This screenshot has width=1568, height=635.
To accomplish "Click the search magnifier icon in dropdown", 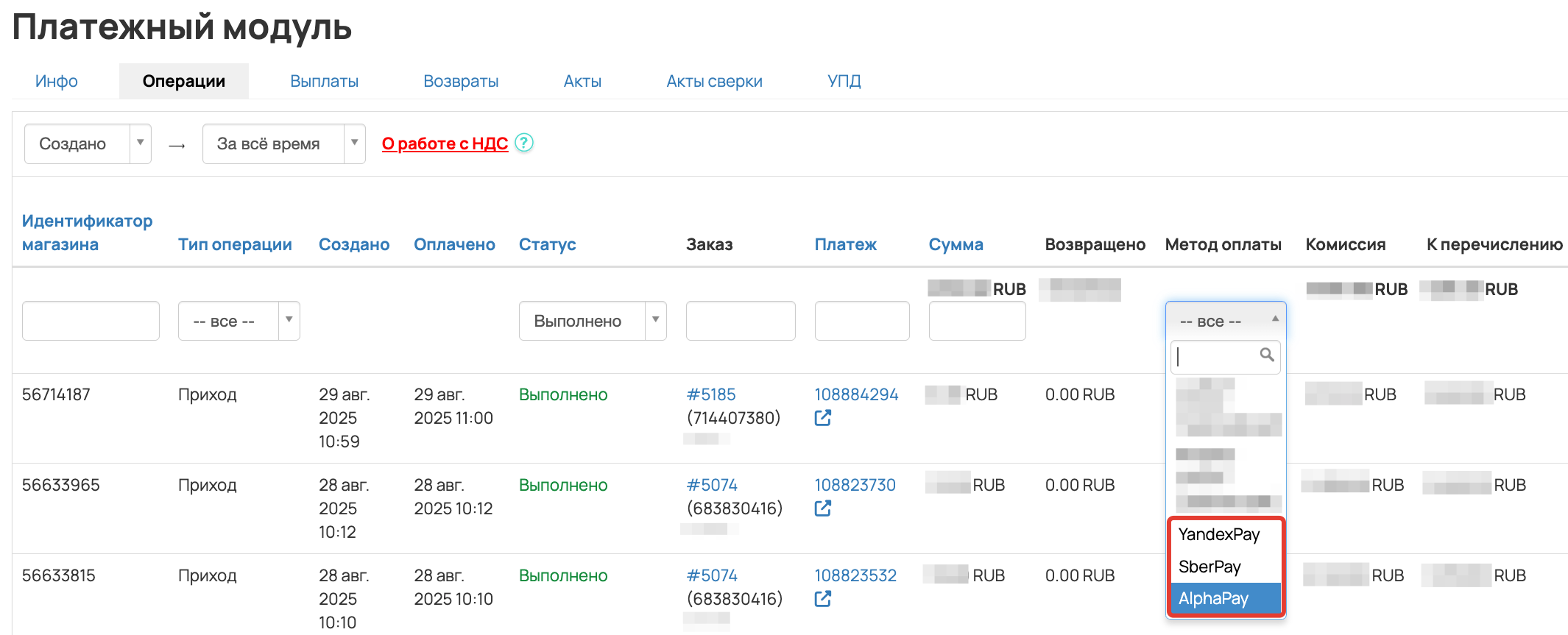I will pyautogui.click(x=1266, y=355).
